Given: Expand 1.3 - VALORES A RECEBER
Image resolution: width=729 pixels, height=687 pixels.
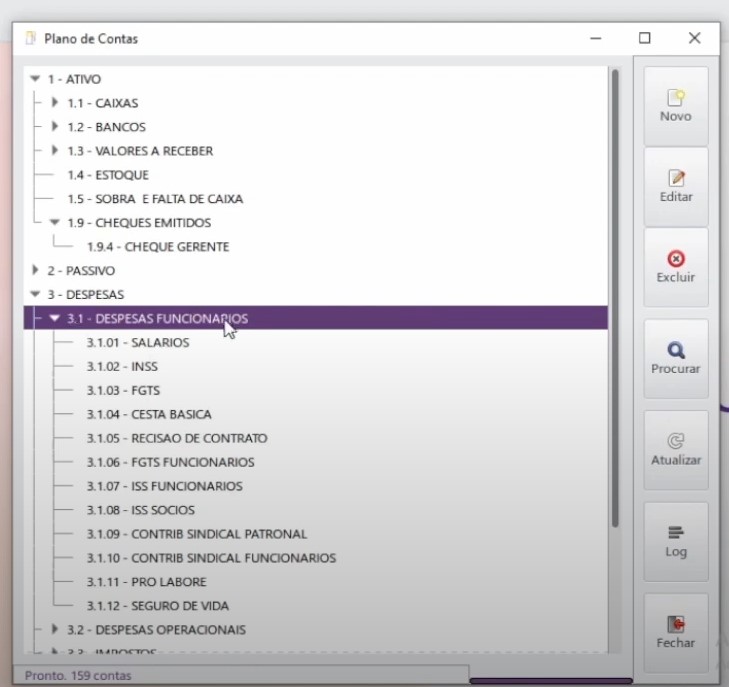Looking at the screenshot, I should pyautogui.click(x=55, y=151).
